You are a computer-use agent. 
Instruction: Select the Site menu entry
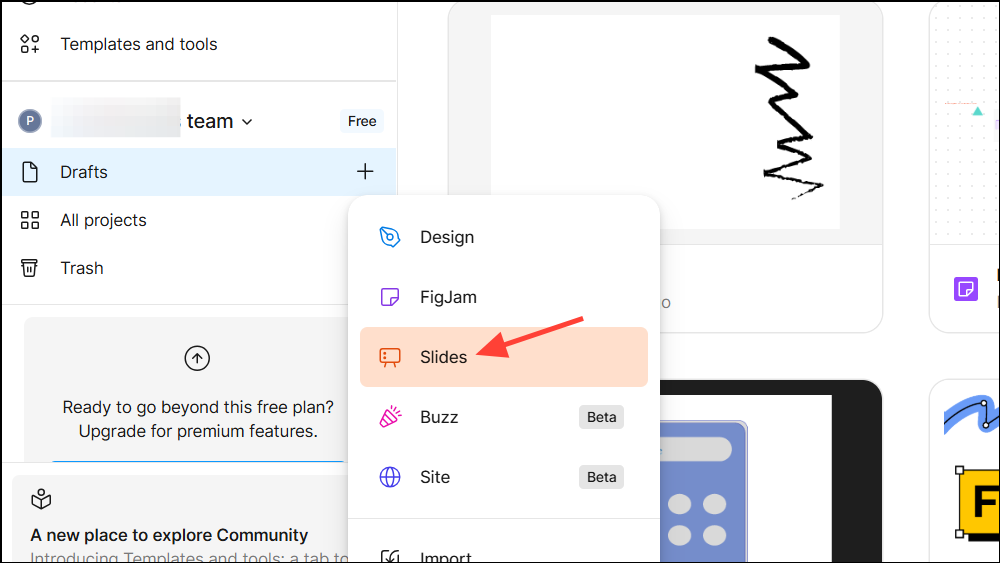pos(435,477)
